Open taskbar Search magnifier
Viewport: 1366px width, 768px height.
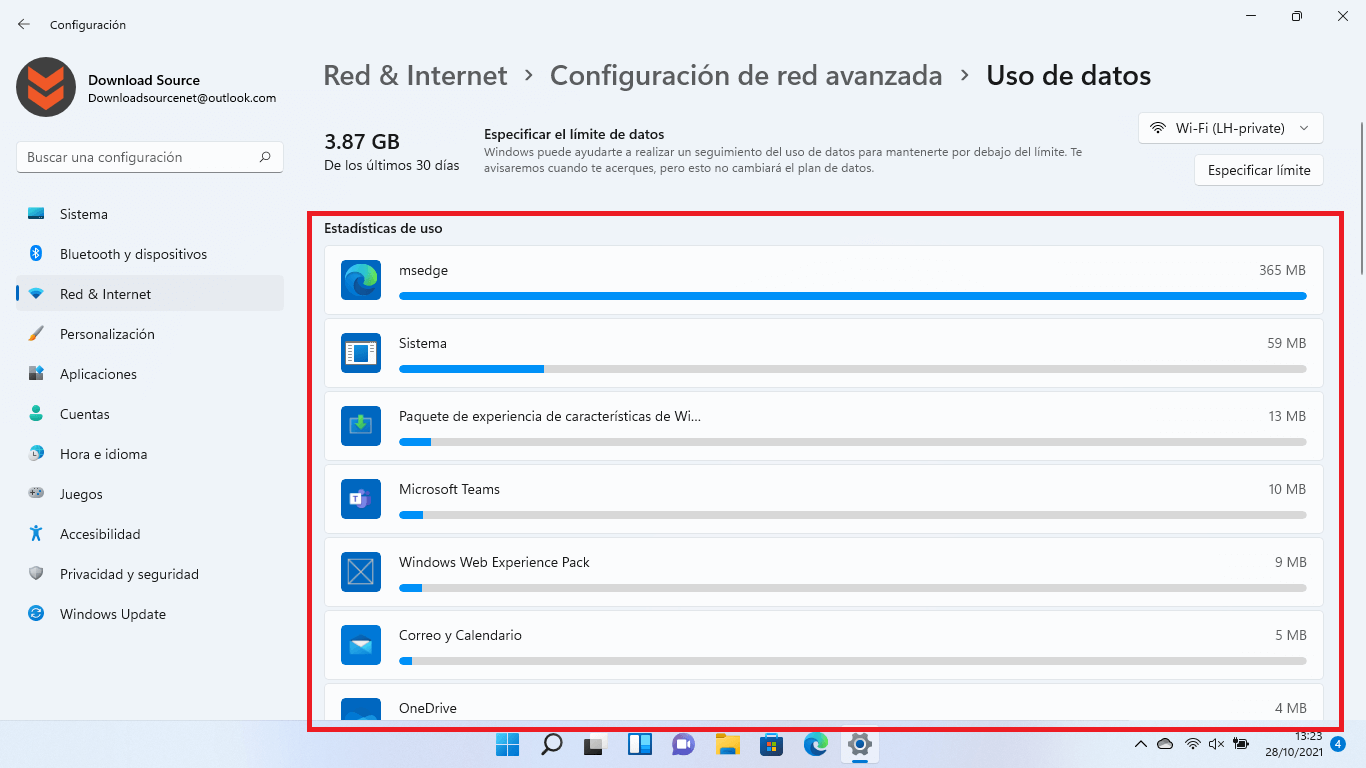click(552, 744)
